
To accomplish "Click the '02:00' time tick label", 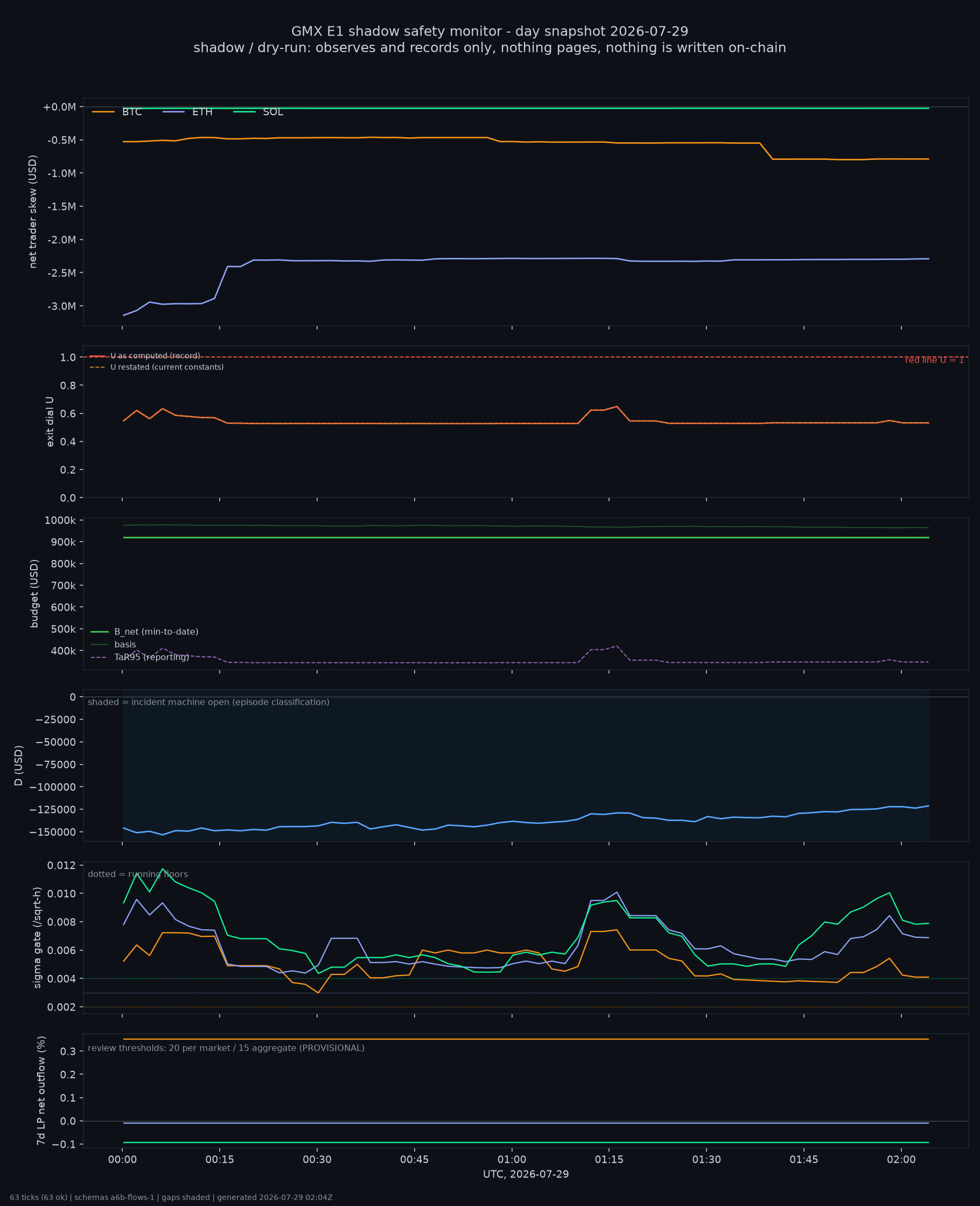I will (x=901, y=1160).
